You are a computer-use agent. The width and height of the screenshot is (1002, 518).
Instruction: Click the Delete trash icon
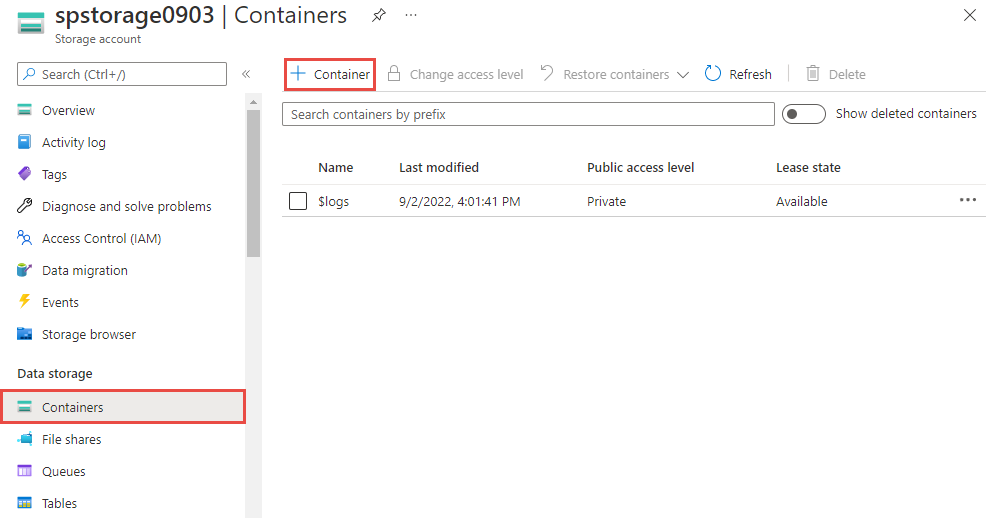click(x=813, y=74)
